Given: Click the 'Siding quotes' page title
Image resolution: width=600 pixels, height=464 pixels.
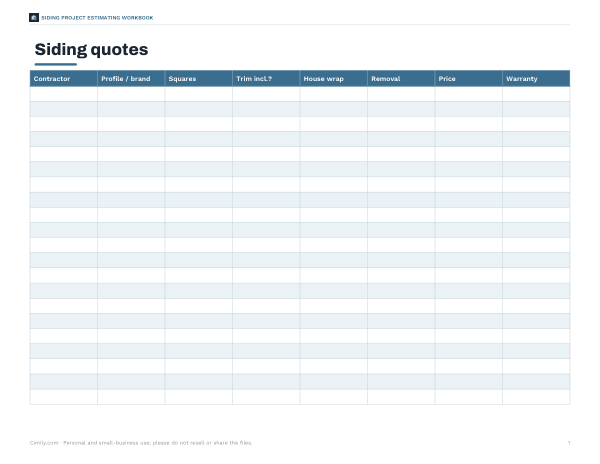Looking at the screenshot, I should 91,50.
